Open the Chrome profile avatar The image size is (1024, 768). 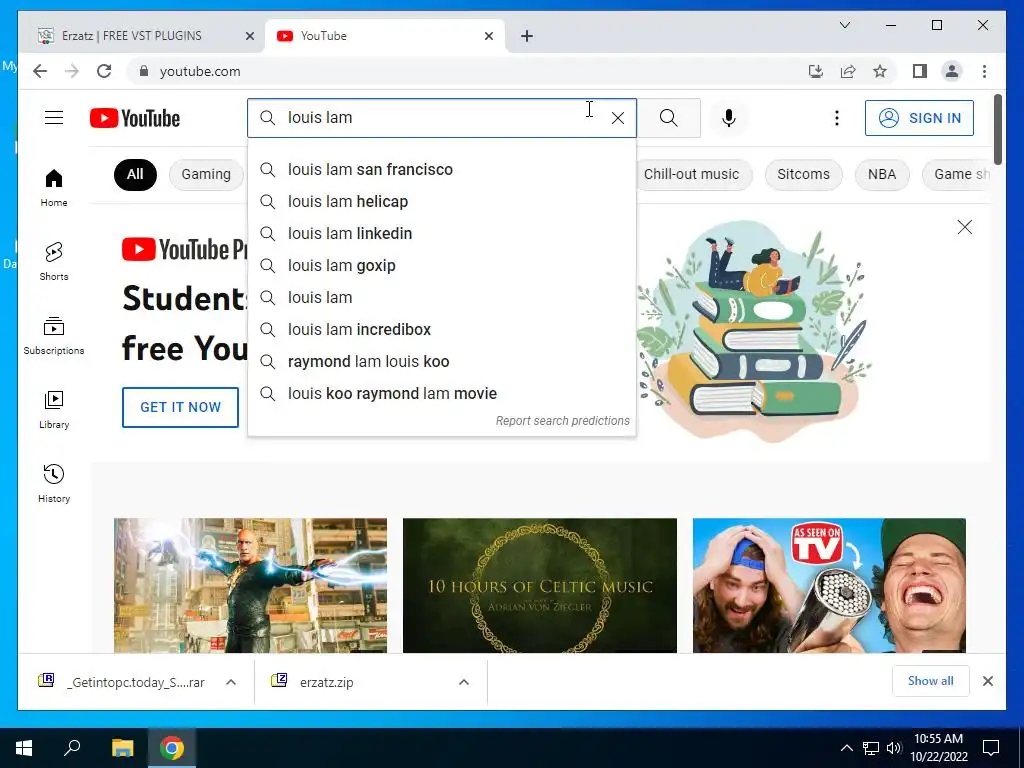point(952,71)
